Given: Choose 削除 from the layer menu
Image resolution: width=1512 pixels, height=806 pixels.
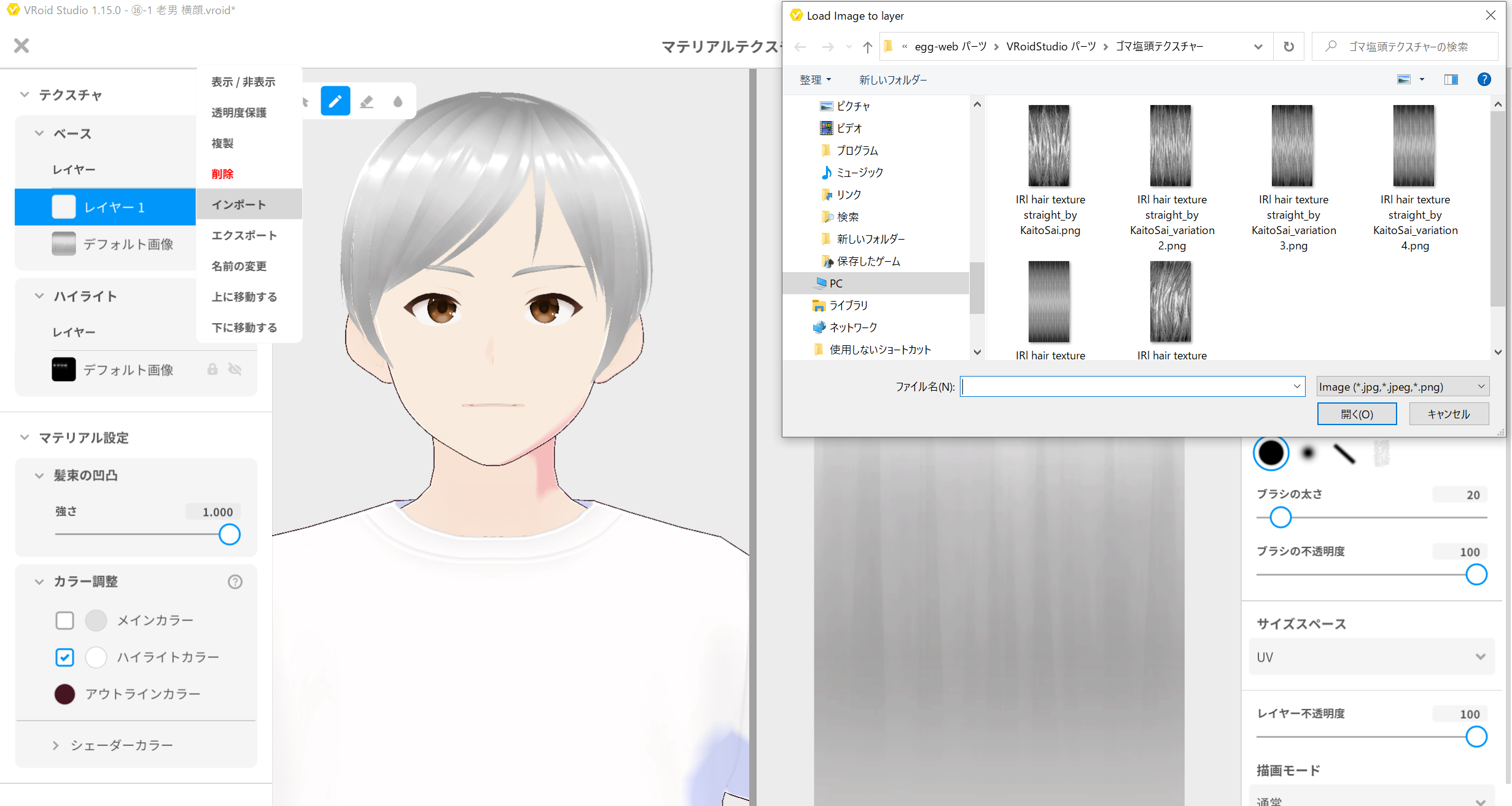Looking at the screenshot, I should 222,174.
